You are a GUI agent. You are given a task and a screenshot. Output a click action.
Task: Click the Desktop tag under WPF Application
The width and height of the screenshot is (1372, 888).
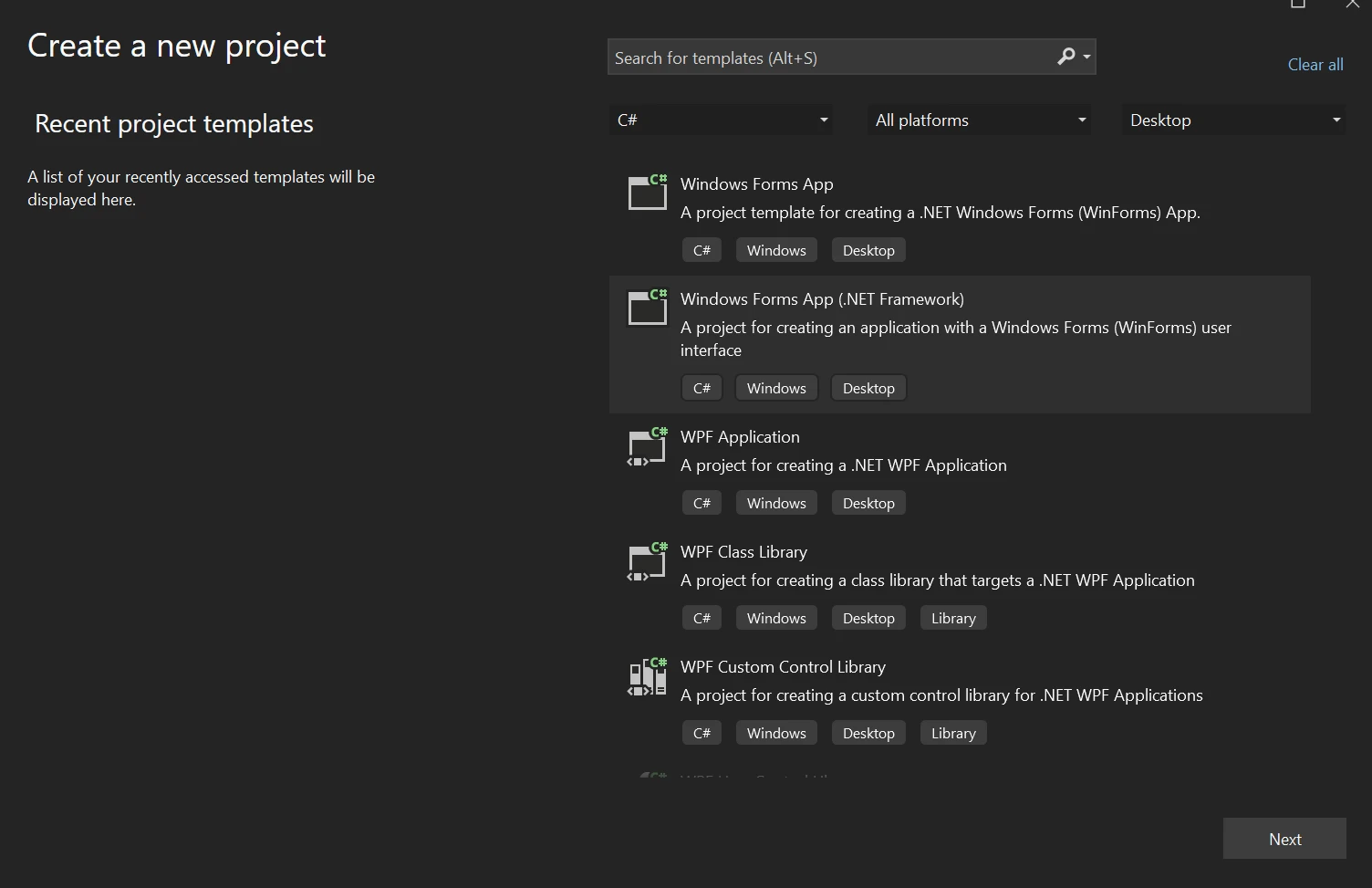868,503
